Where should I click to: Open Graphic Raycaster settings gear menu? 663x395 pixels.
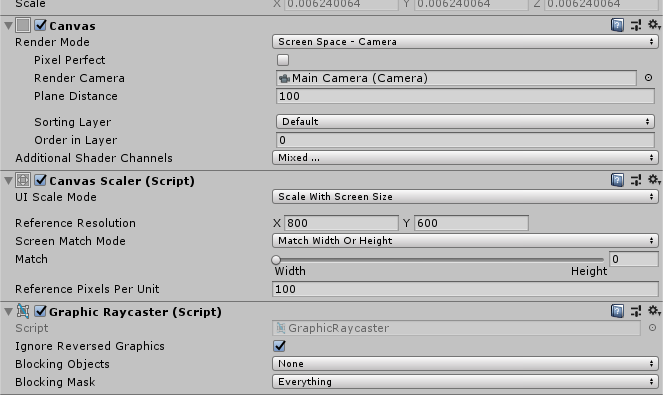point(654,311)
